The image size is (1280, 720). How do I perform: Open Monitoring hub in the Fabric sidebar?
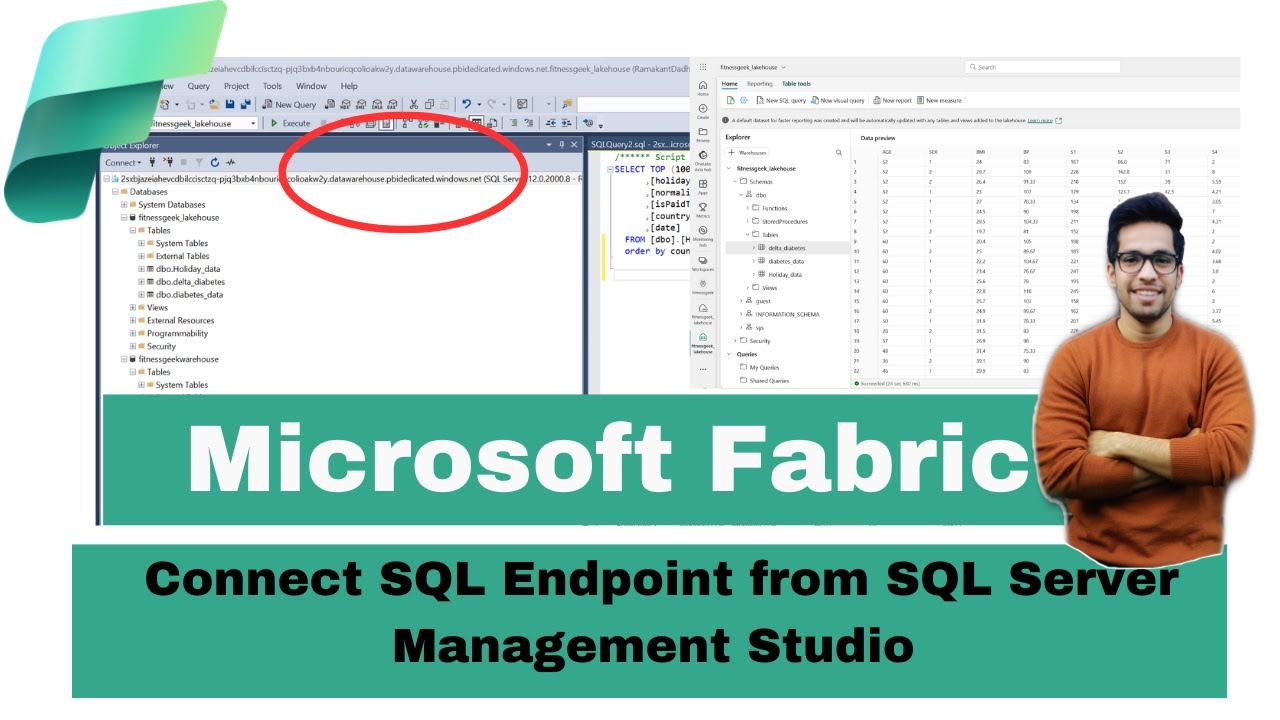pos(703,235)
